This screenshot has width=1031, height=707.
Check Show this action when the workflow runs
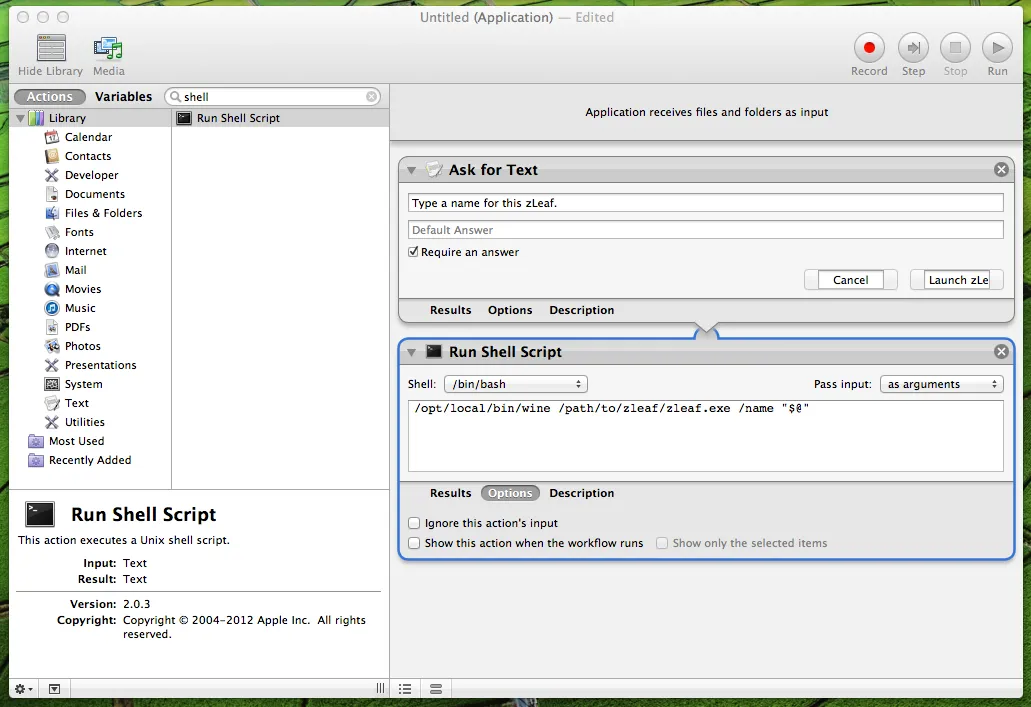coord(414,542)
